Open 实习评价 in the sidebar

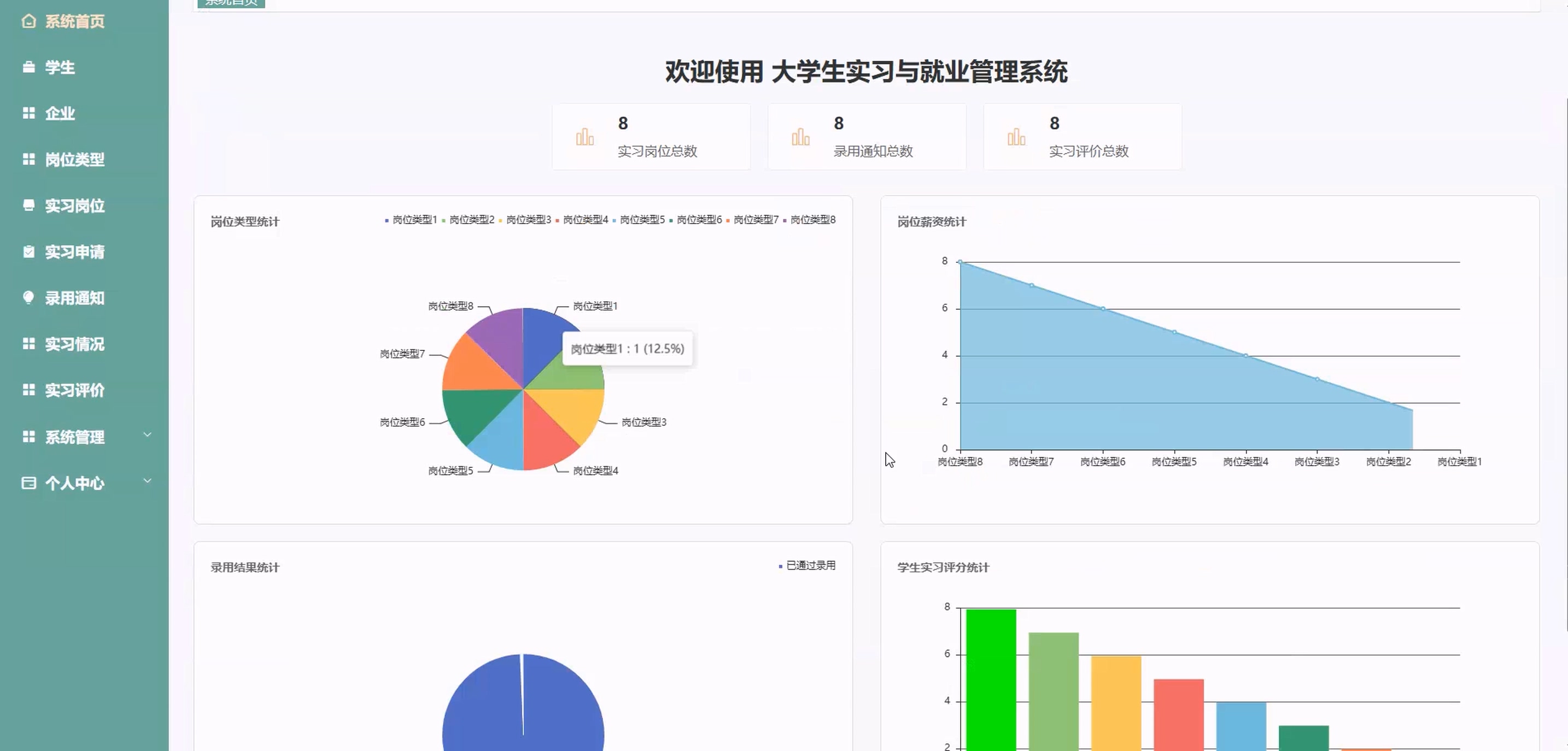(74, 390)
